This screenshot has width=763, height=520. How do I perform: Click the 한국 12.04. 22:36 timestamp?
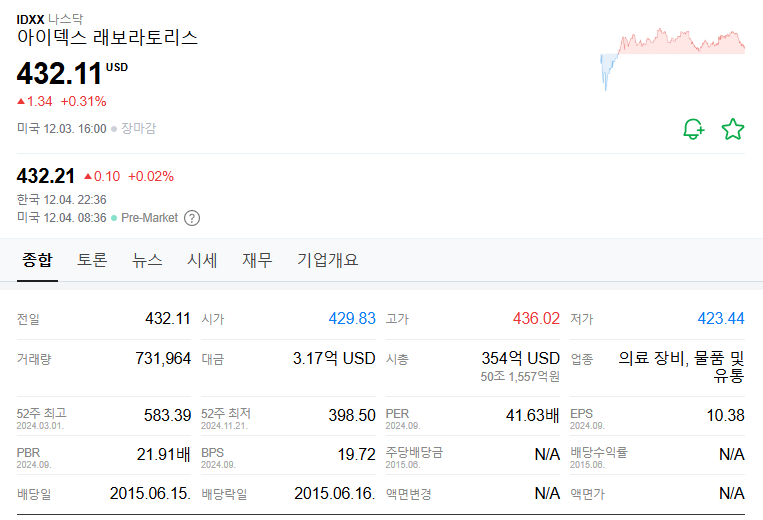tap(61, 200)
